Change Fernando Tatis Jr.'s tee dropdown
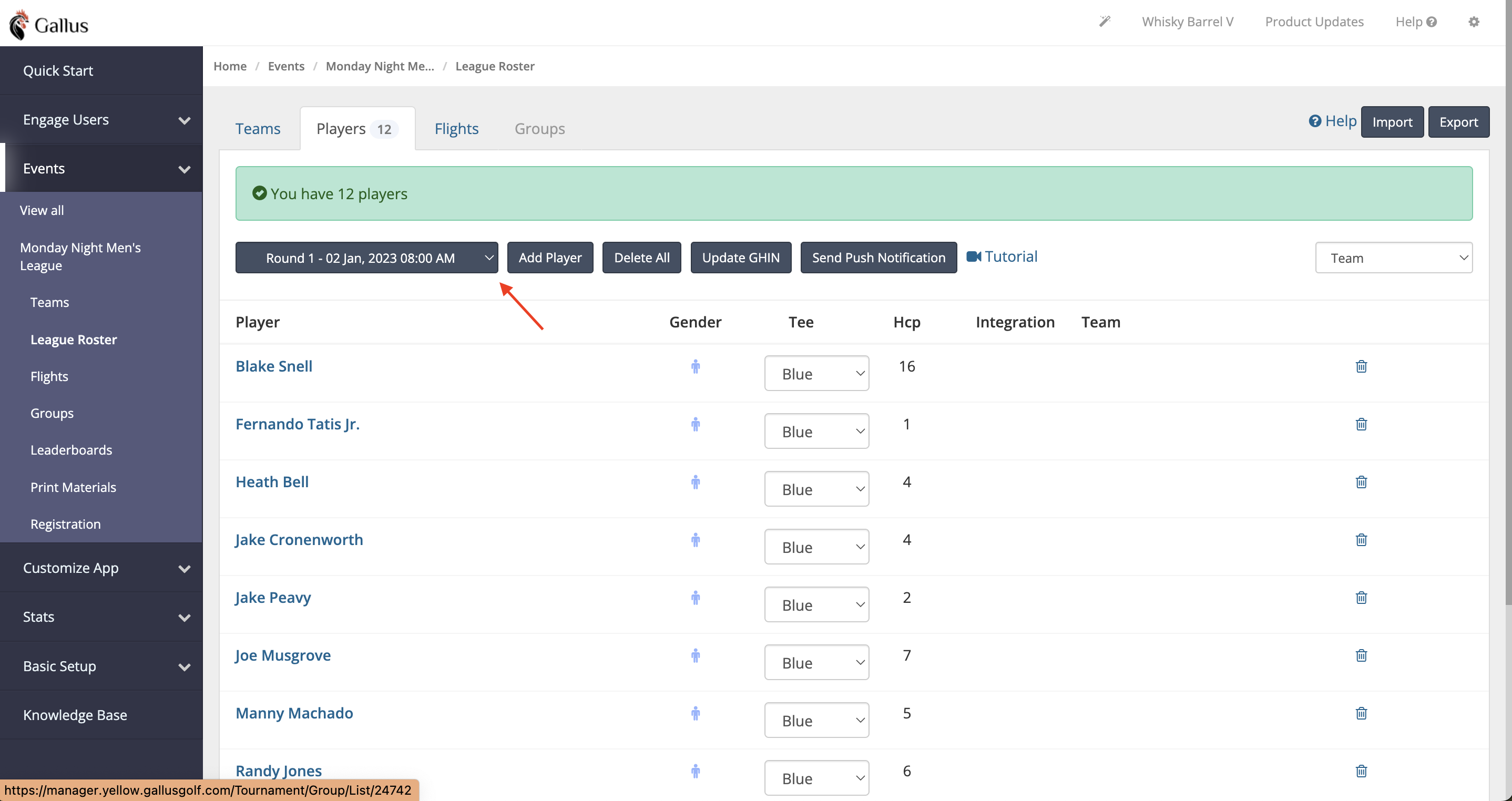The image size is (1512, 801). (x=816, y=432)
